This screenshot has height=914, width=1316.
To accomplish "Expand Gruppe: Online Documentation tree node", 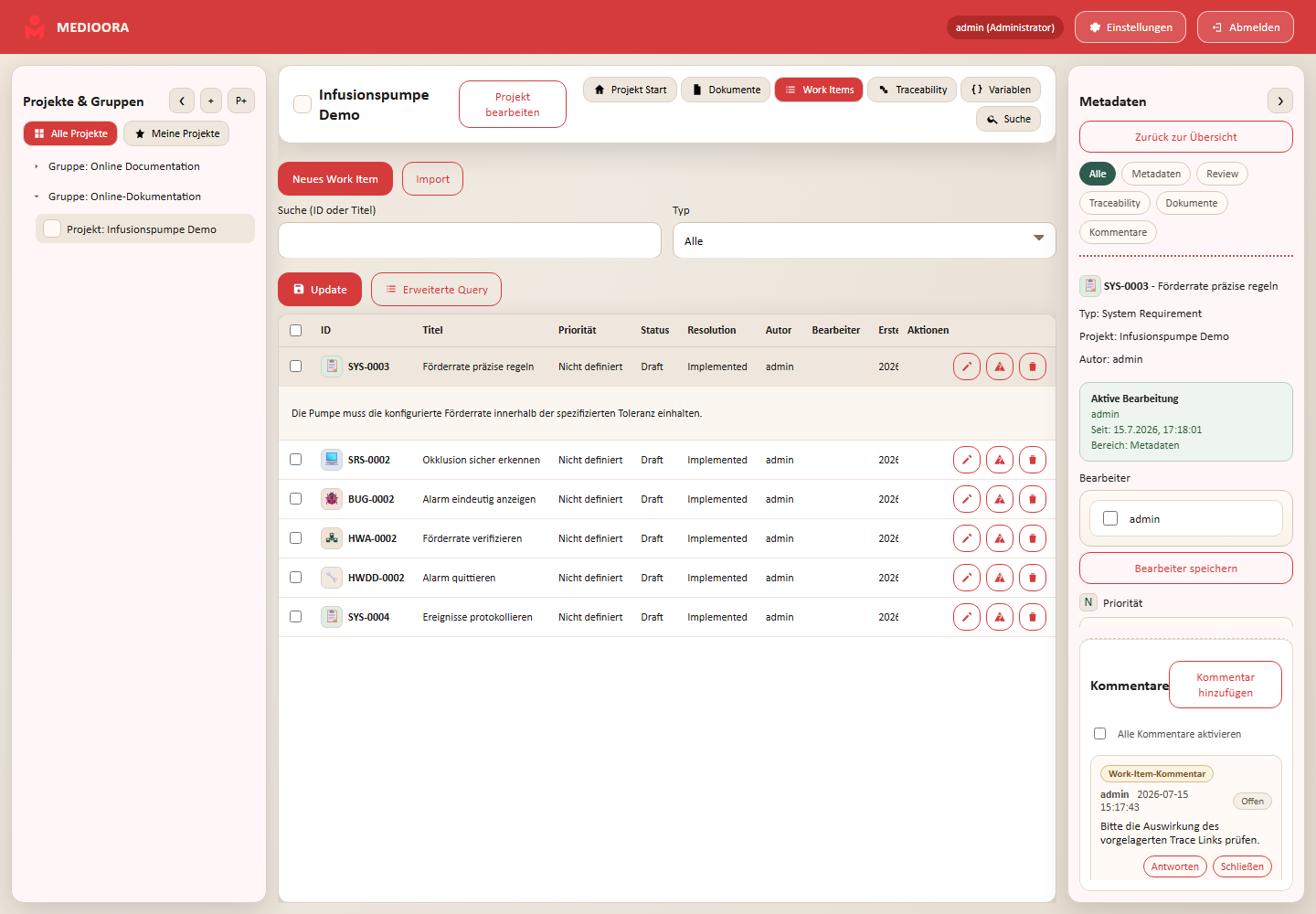I will click(37, 166).
